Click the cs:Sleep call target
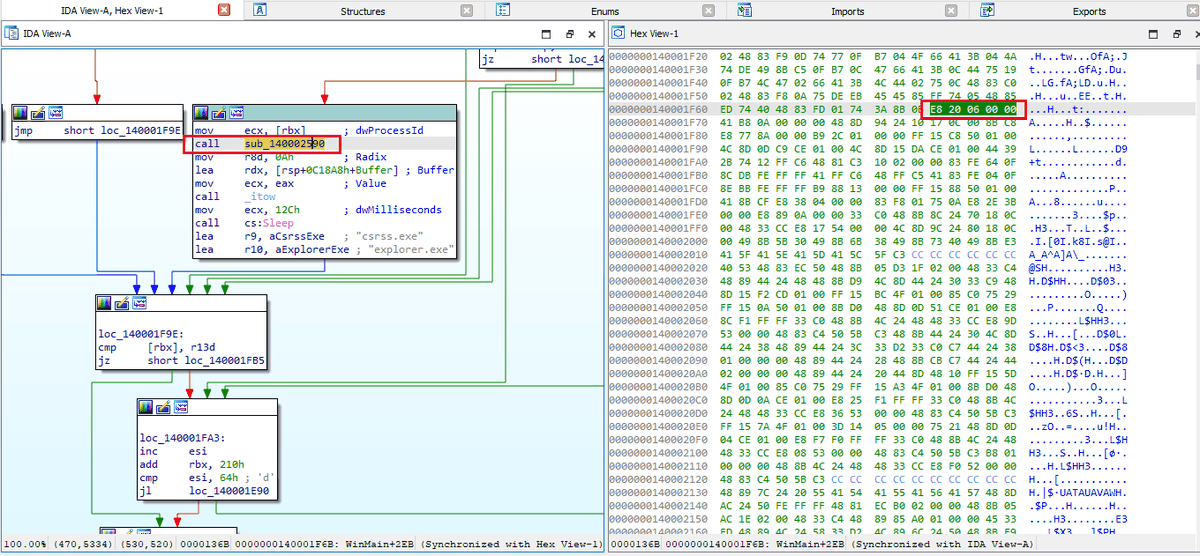This screenshot has height=556, width=1200. pos(270,222)
